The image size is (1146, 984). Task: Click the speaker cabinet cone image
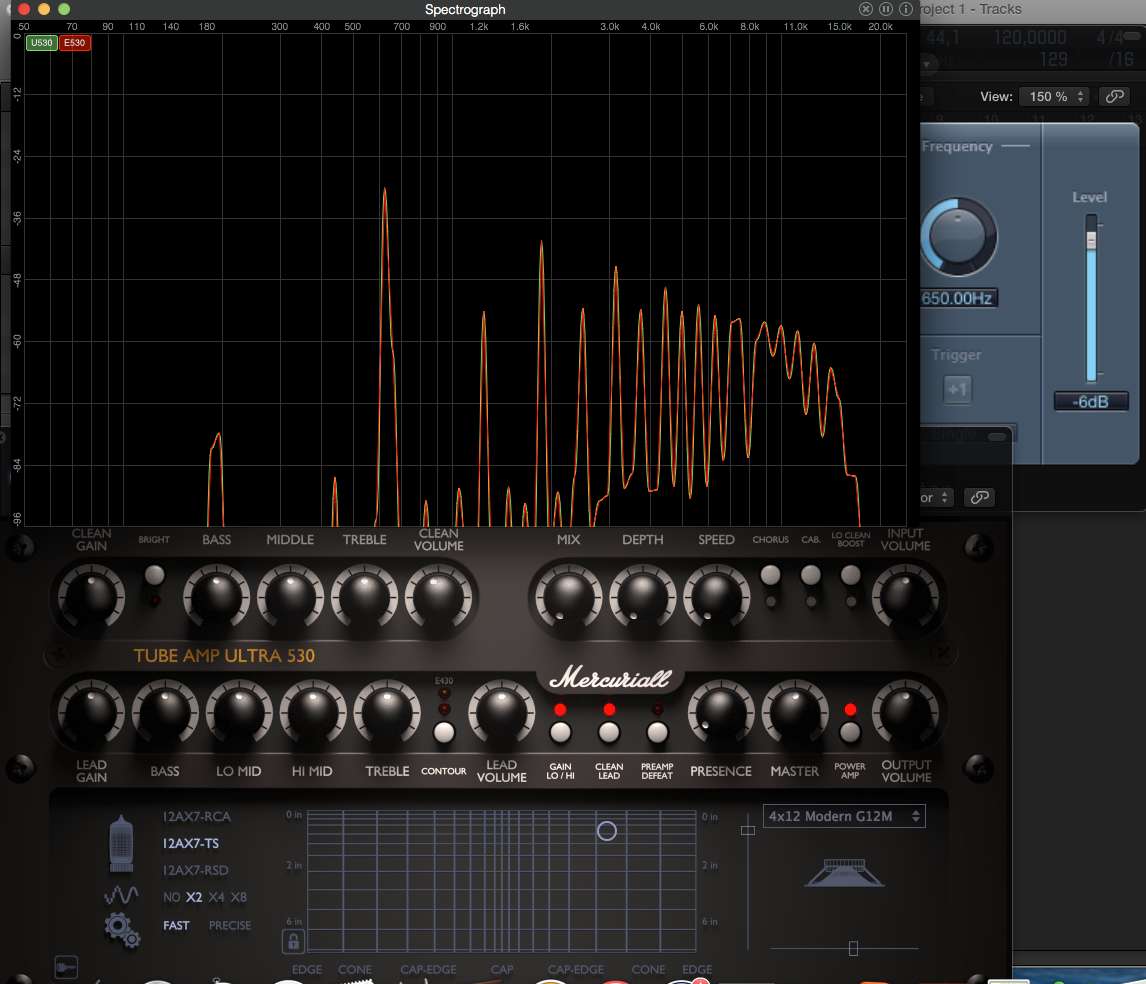click(x=845, y=872)
